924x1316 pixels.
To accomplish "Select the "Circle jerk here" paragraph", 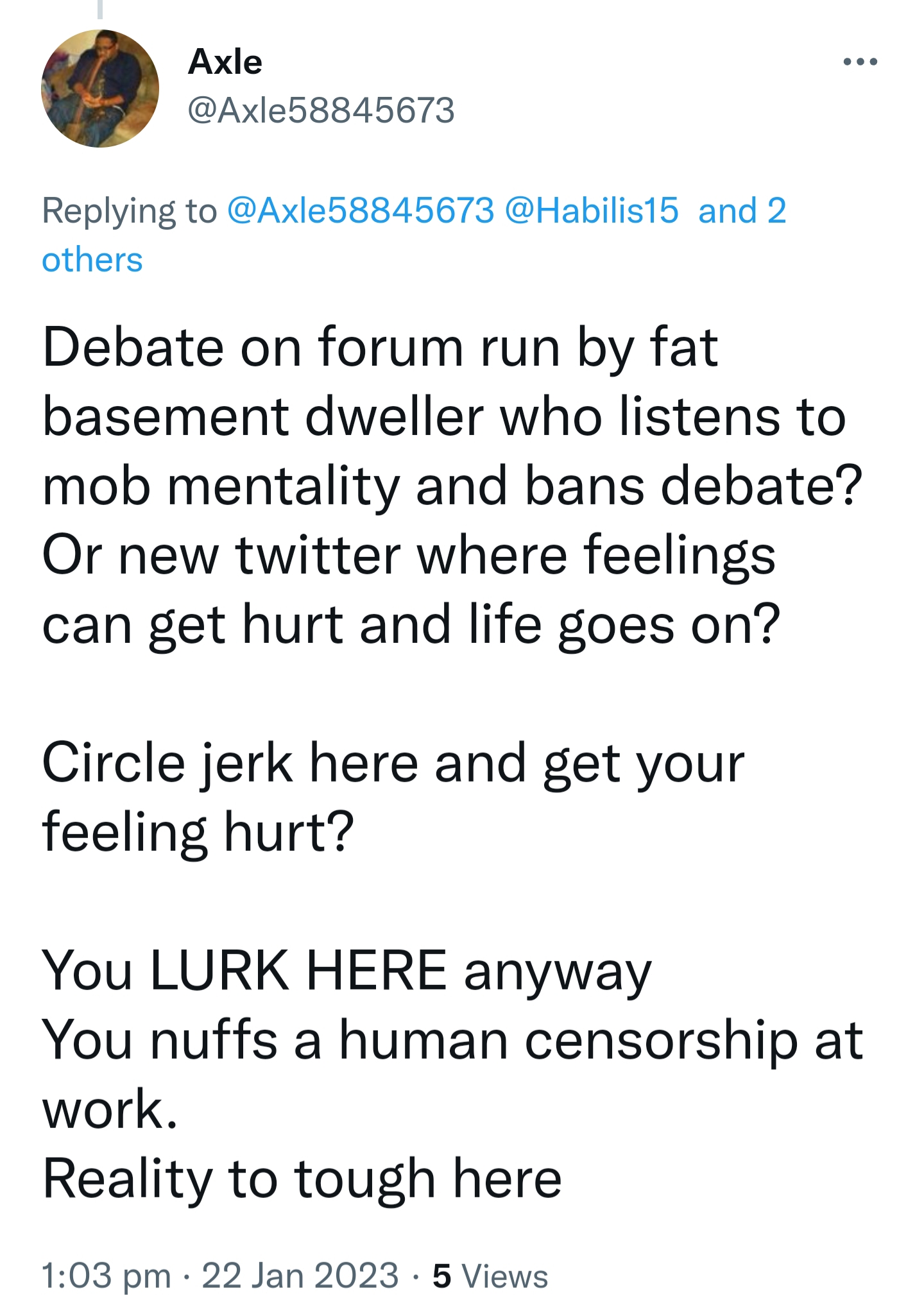I will [x=393, y=764].
